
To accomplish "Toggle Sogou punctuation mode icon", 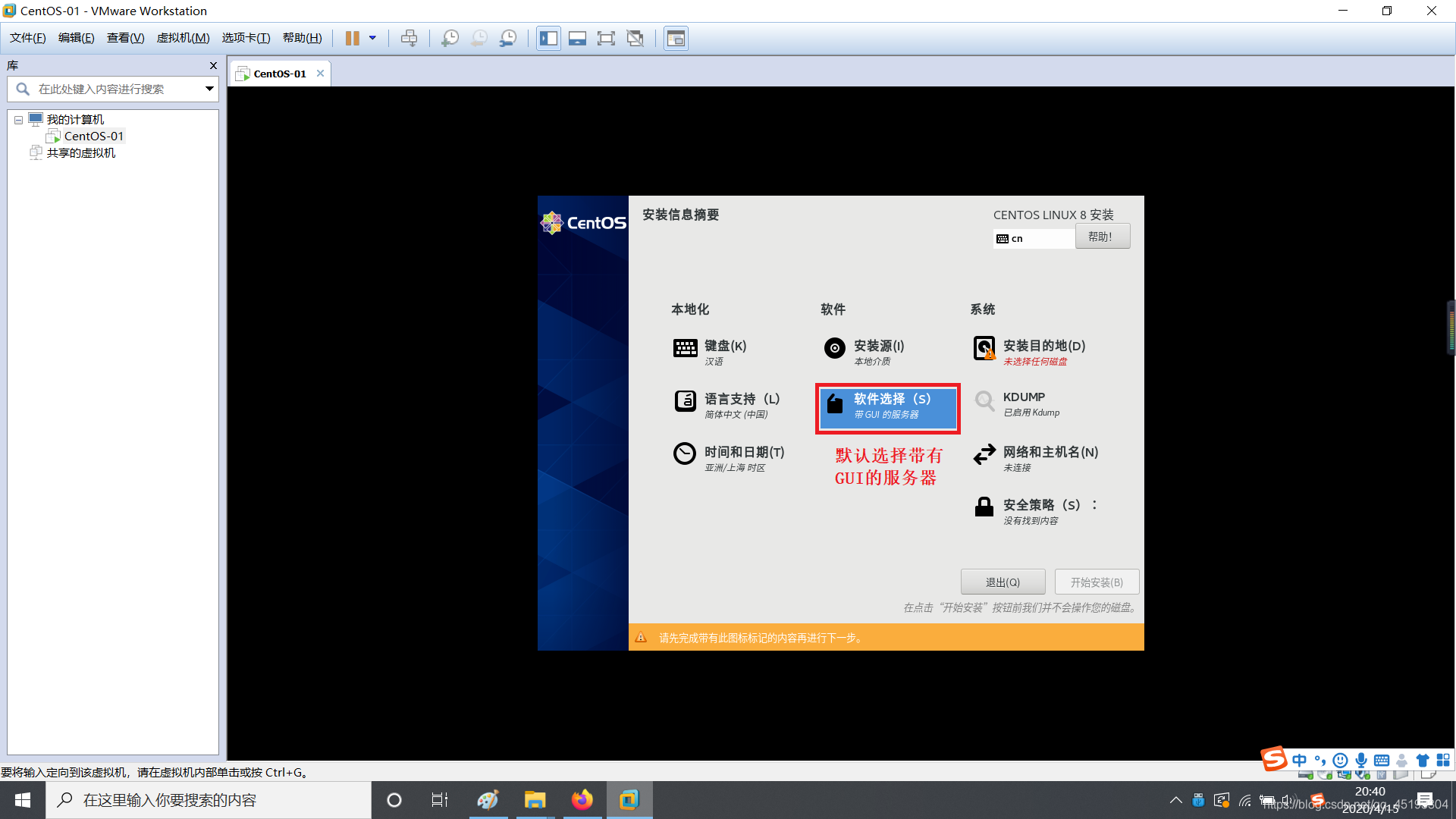I will pos(1320,760).
